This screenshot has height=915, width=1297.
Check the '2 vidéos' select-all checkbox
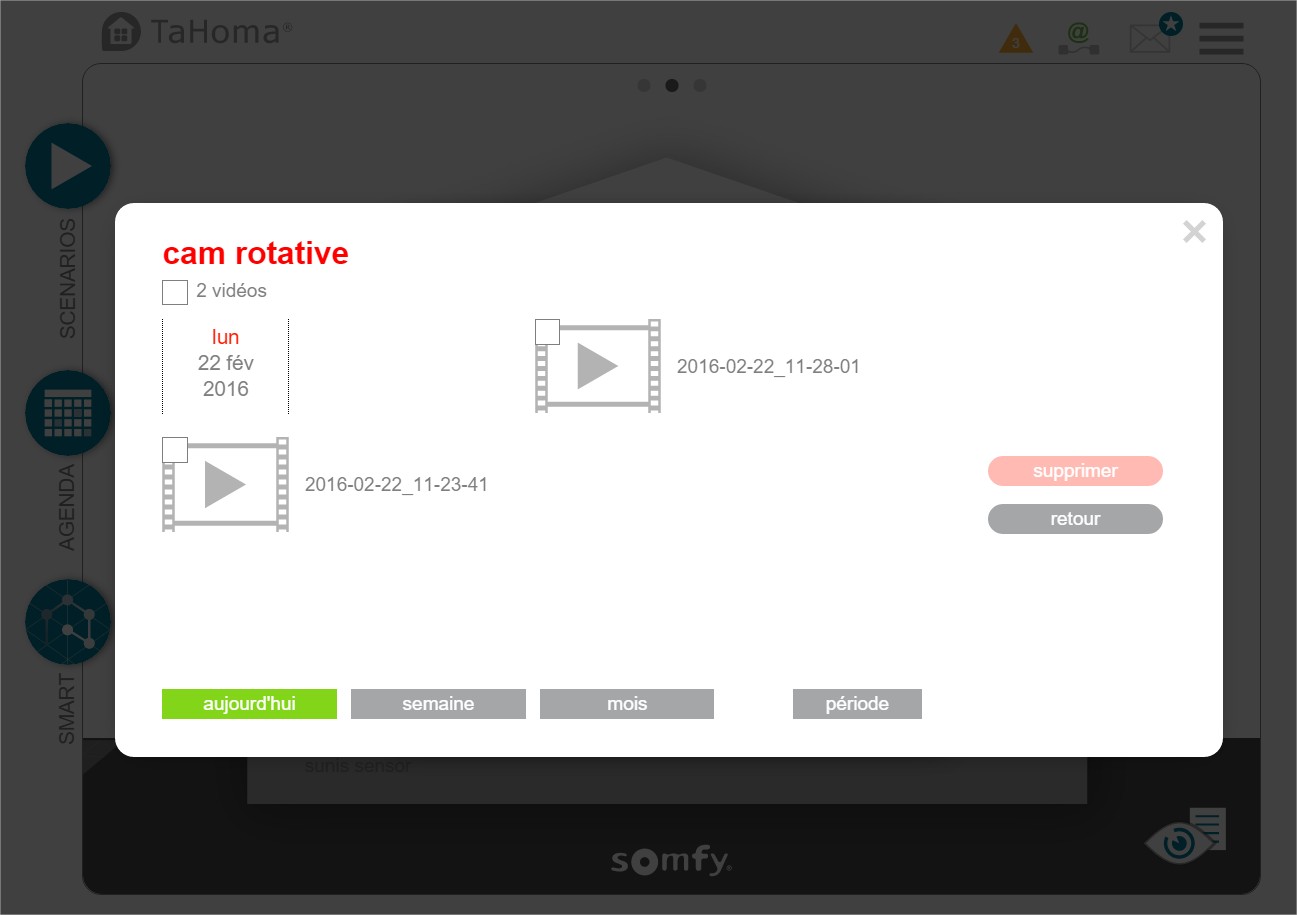coord(175,292)
